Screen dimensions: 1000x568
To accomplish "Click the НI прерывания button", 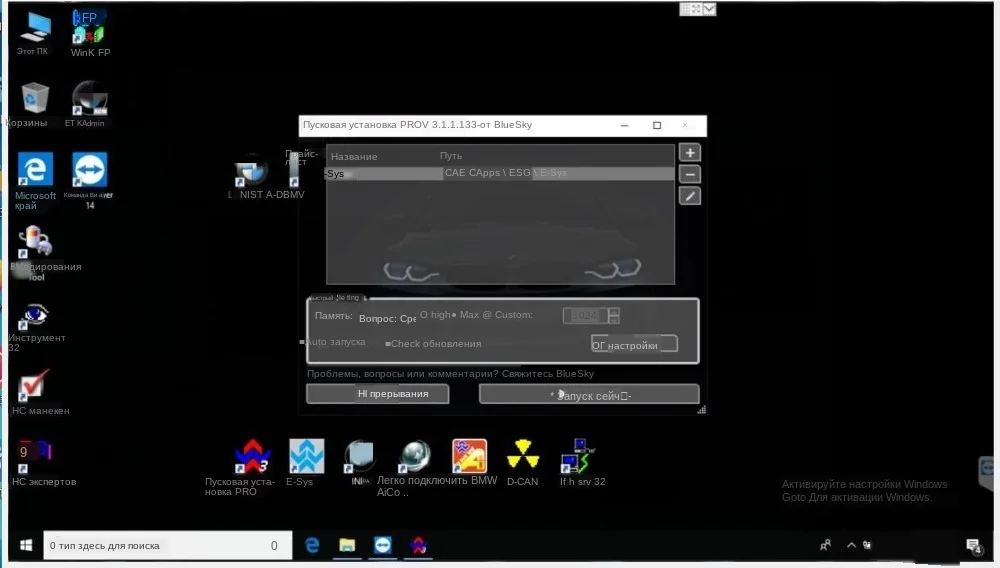I will pyautogui.click(x=378, y=394).
